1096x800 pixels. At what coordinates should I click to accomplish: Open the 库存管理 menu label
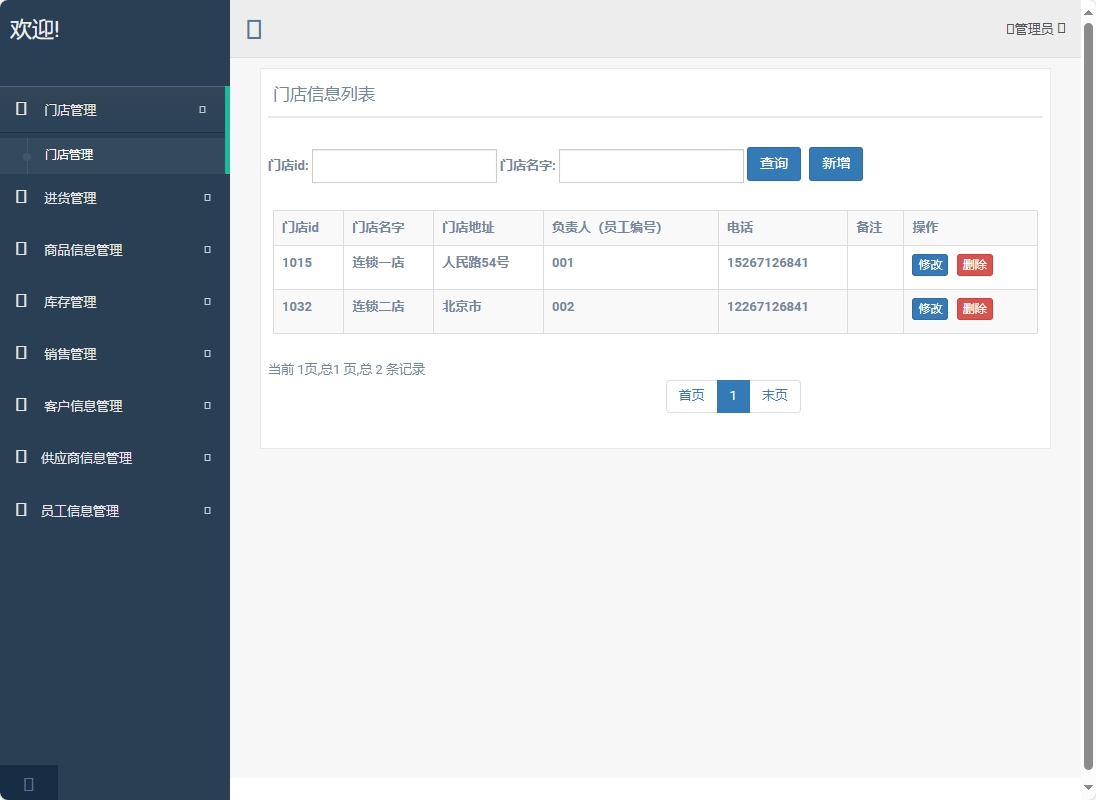(70, 302)
